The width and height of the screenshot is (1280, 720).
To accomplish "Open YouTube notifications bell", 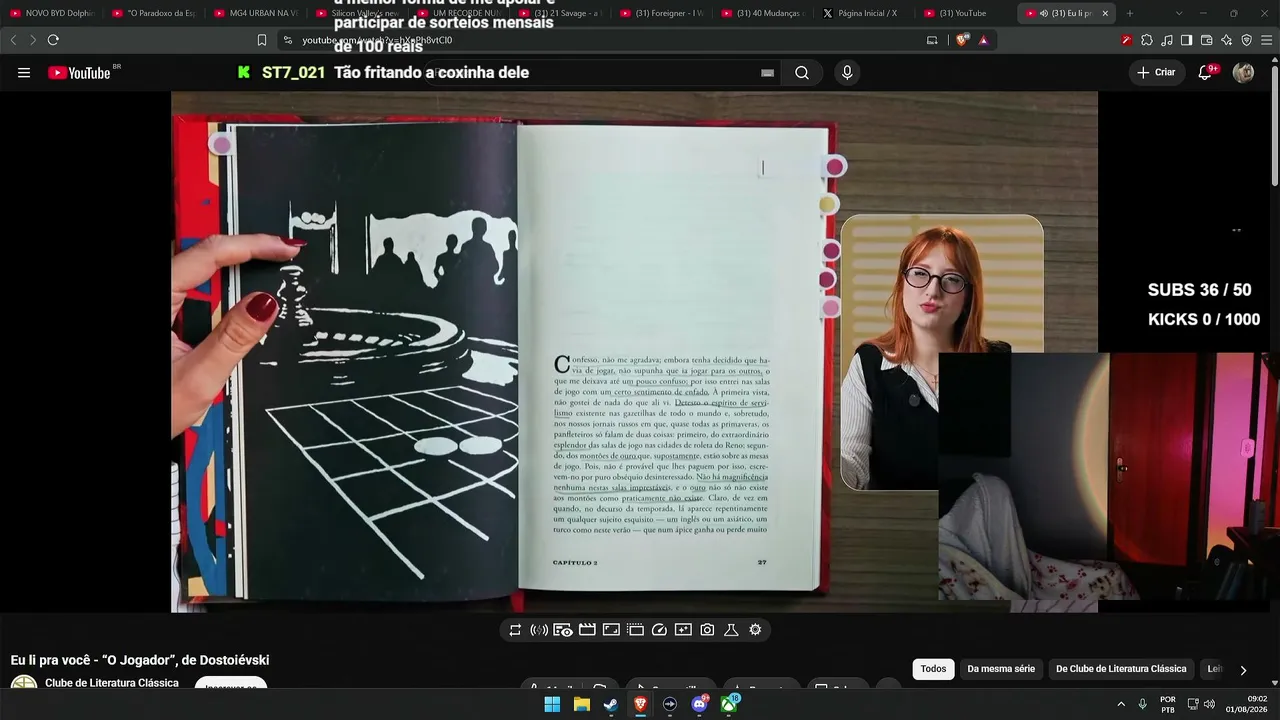I will pyautogui.click(x=1206, y=73).
